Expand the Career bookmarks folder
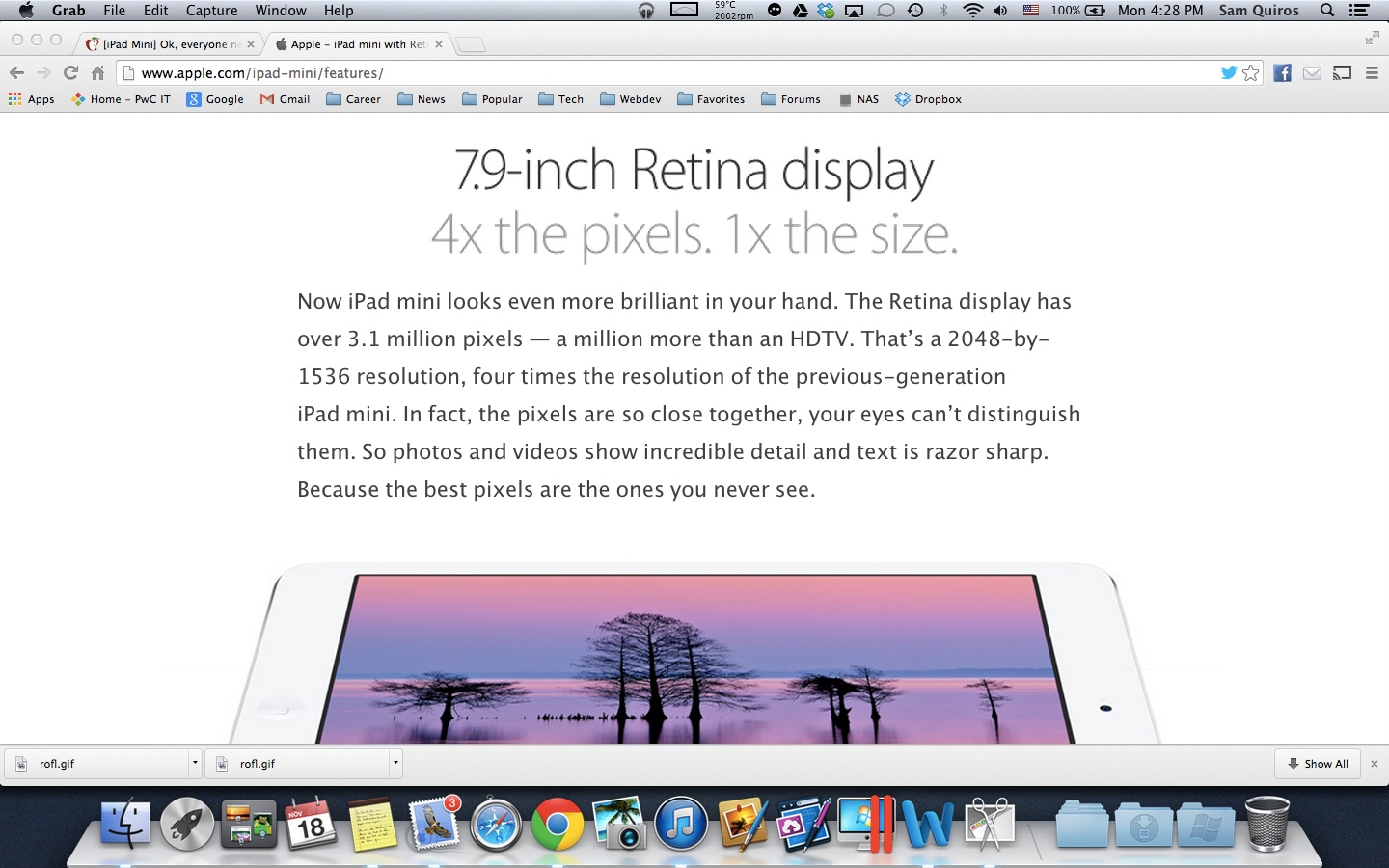This screenshot has width=1389, height=868. tap(353, 99)
